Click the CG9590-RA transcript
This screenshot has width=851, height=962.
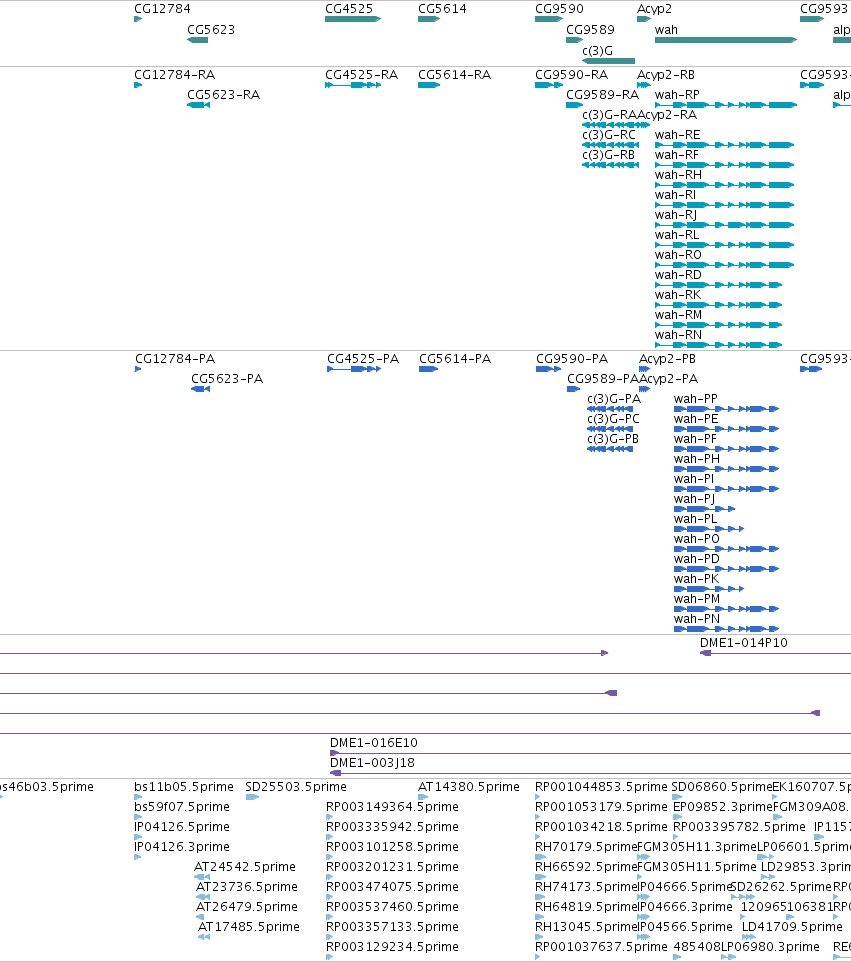[549, 85]
